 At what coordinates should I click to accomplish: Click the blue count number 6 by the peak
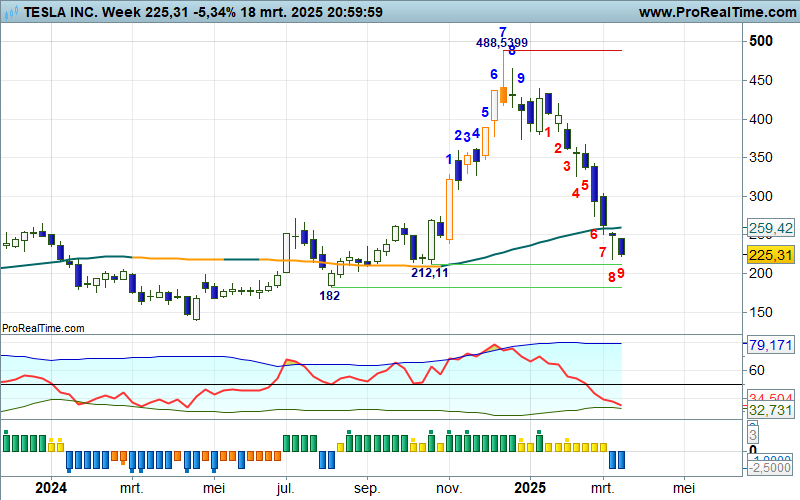(x=494, y=74)
